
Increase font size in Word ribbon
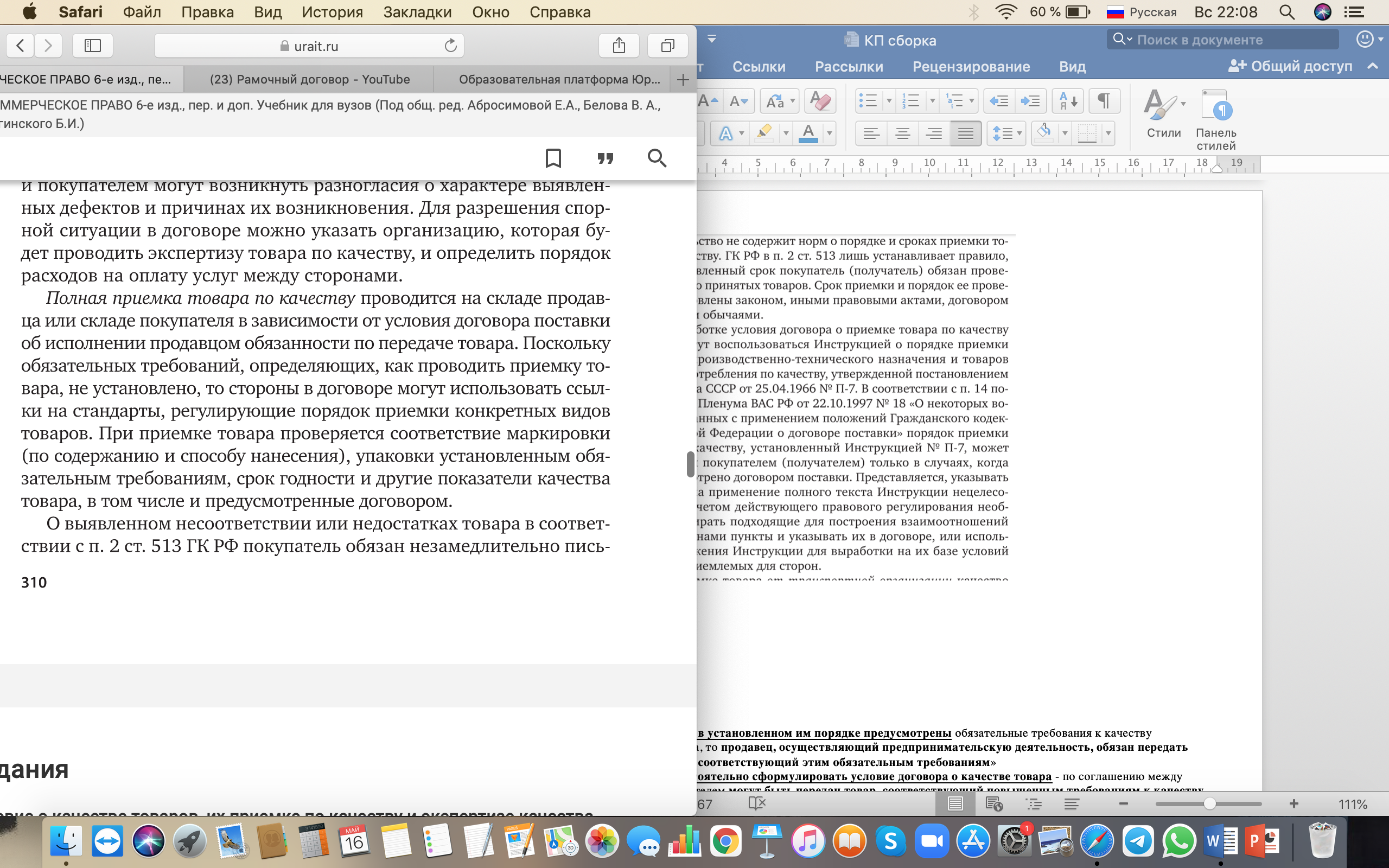pos(708,101)
